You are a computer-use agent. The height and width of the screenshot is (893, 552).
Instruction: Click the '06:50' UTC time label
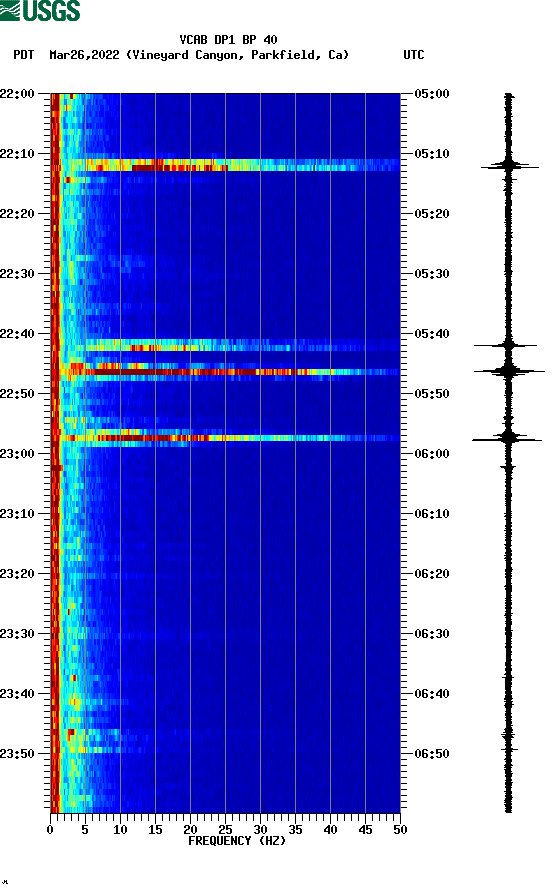tap(432, 753)
